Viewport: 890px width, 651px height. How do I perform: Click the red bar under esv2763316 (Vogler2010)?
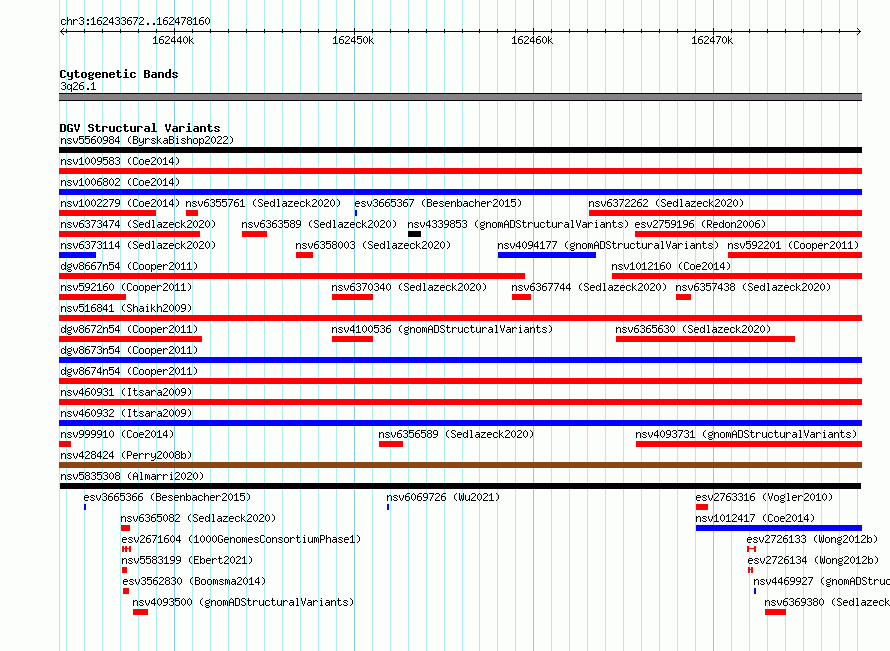click(x=702, y=507)
